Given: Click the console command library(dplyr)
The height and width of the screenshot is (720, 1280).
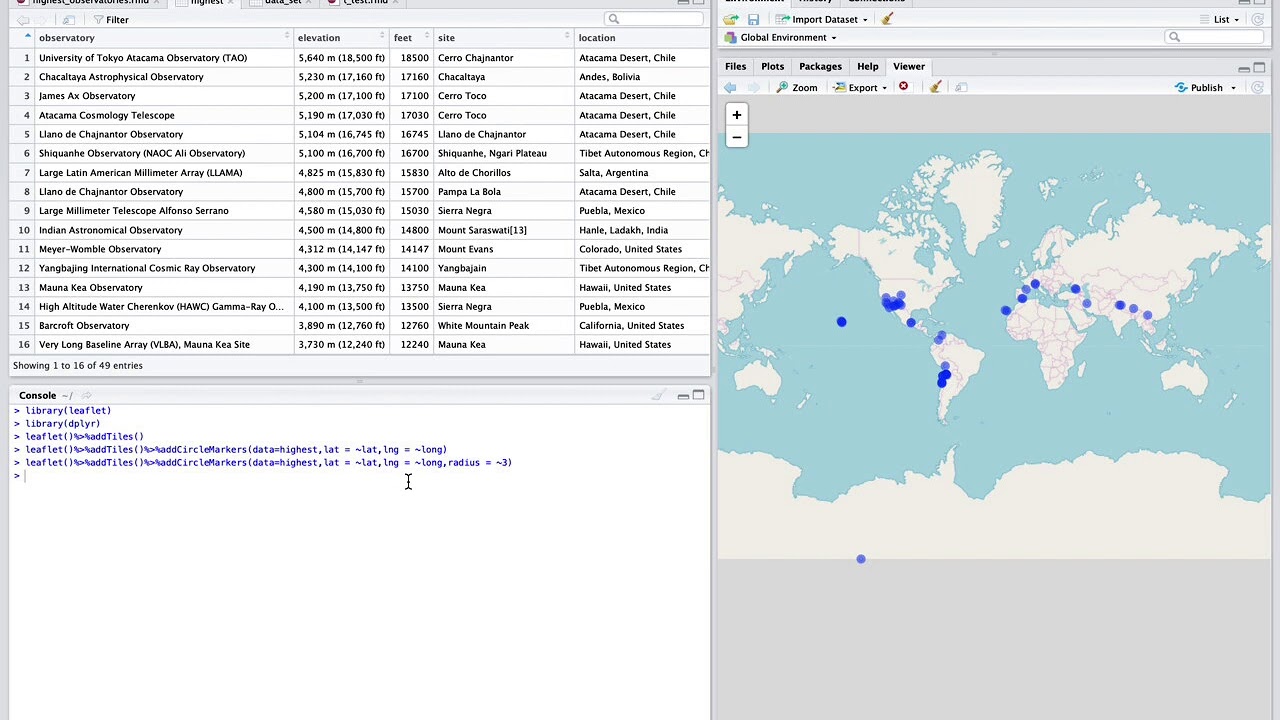Looking at the screenshot, I should pos(63,424).
